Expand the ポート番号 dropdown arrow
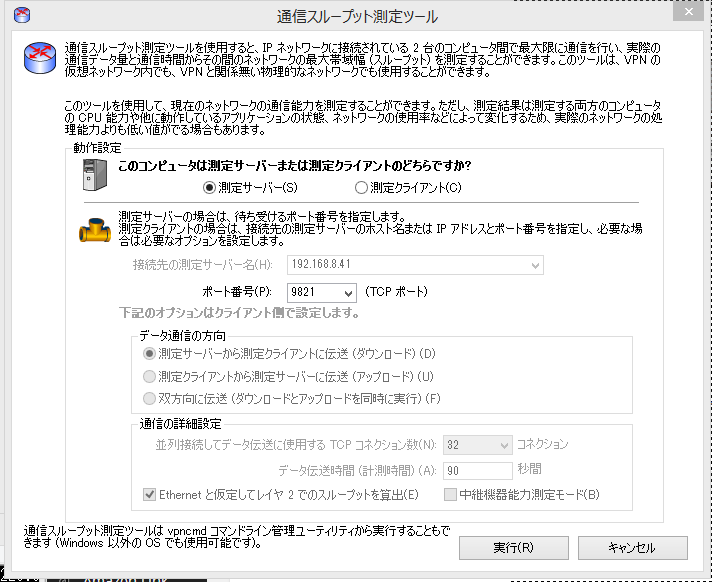Screen dimensions: 712x582 [347, 292]
